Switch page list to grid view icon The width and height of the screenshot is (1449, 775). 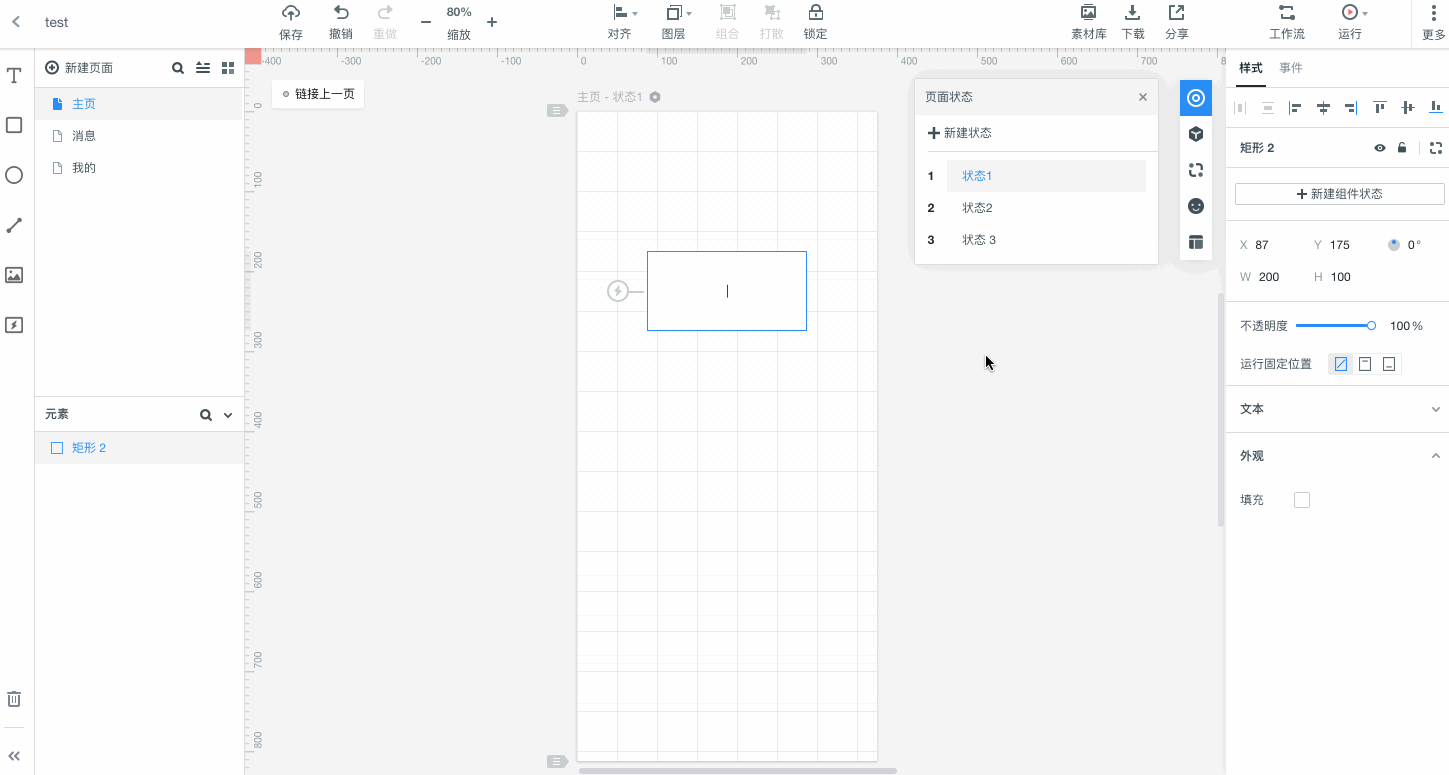pos(228,68)
